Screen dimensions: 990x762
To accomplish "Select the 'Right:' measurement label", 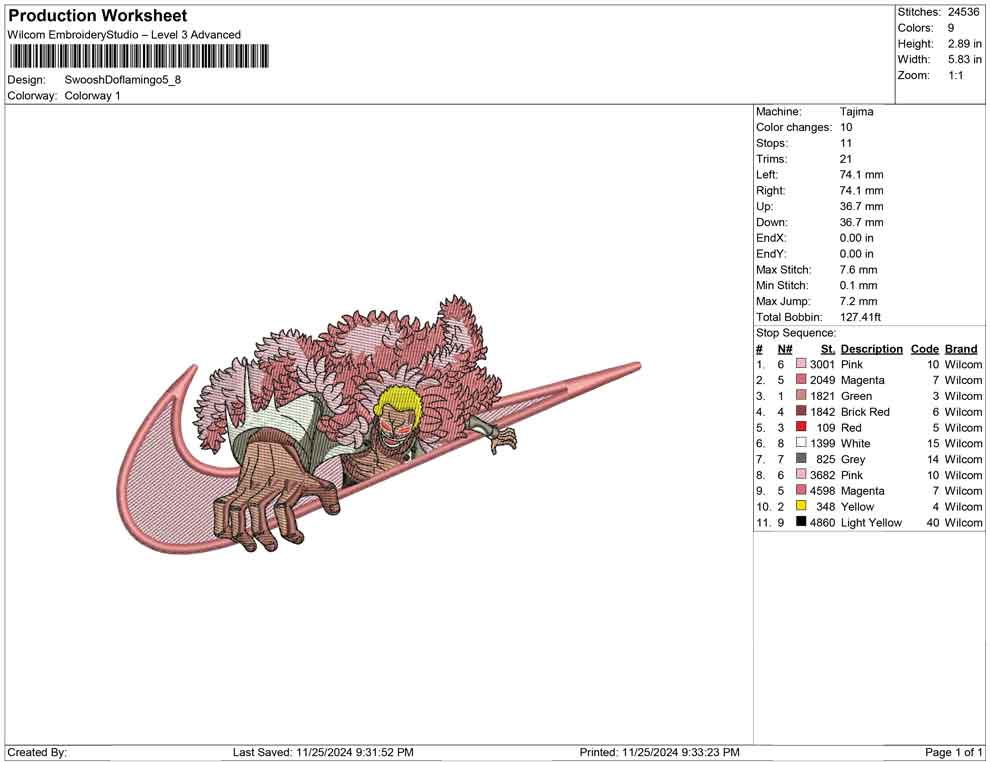I will [x=770, y=191].
